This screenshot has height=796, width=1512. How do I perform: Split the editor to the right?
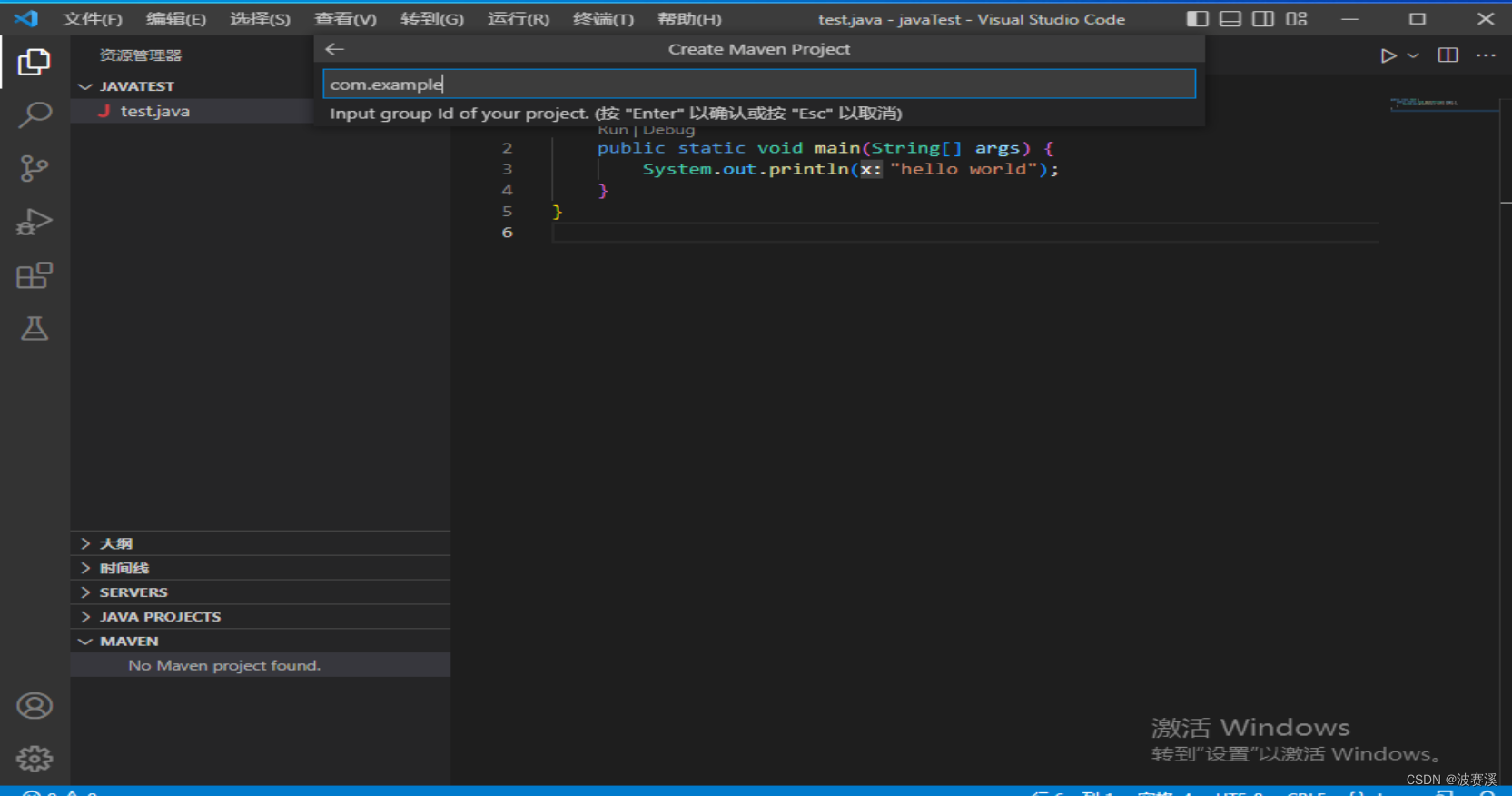1448,55
